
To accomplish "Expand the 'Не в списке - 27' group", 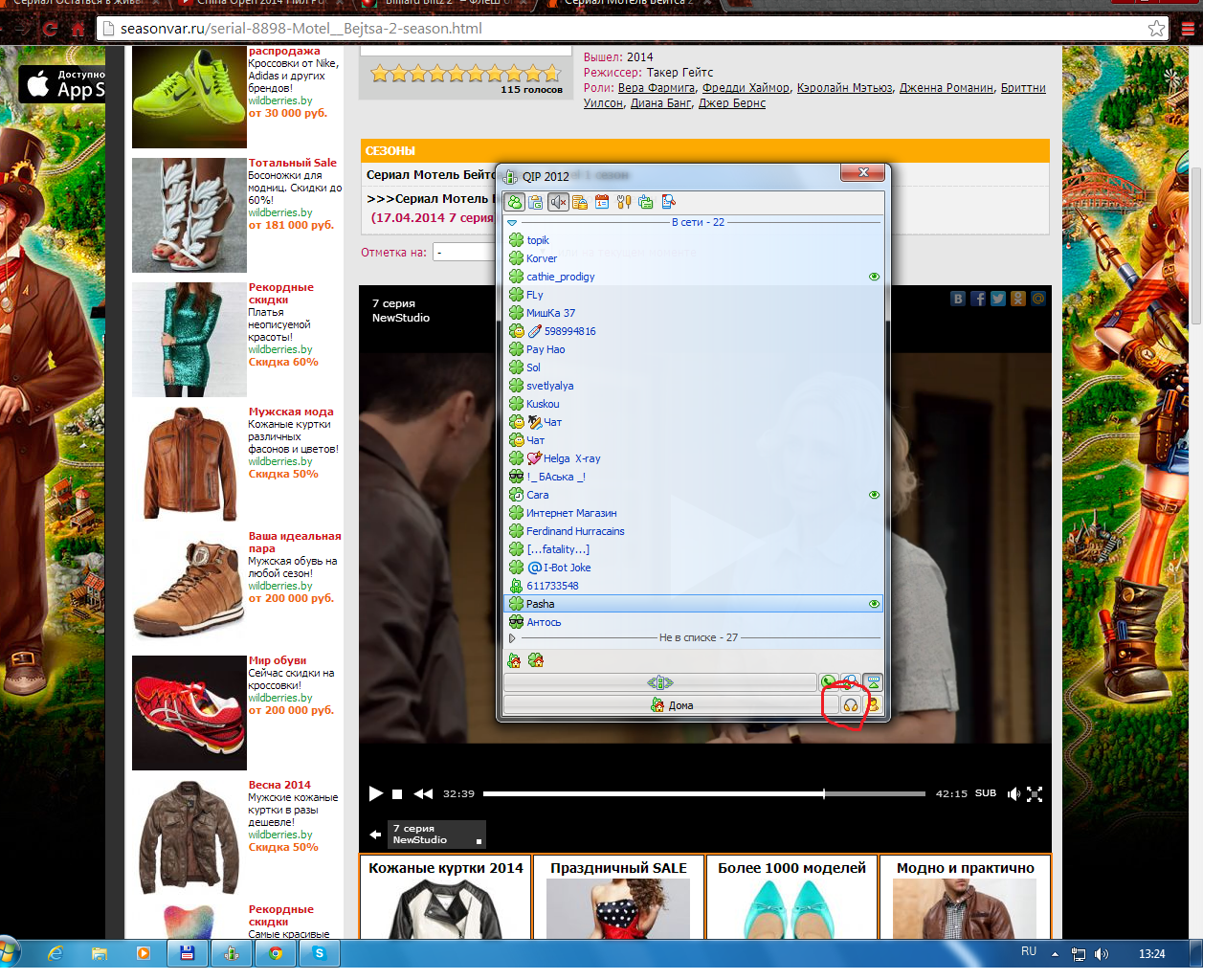I will pyautogui.click(x=512, y=637).
